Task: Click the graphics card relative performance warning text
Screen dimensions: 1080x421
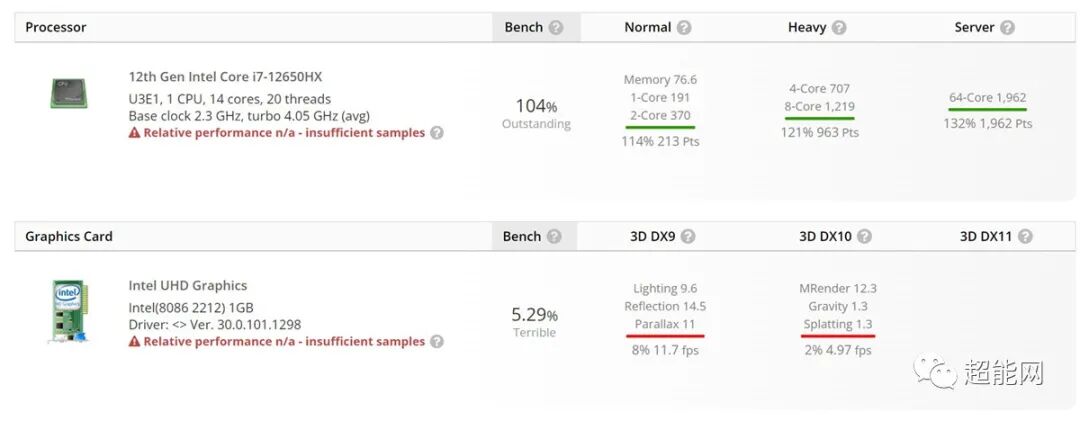Action: coord(283,342)
